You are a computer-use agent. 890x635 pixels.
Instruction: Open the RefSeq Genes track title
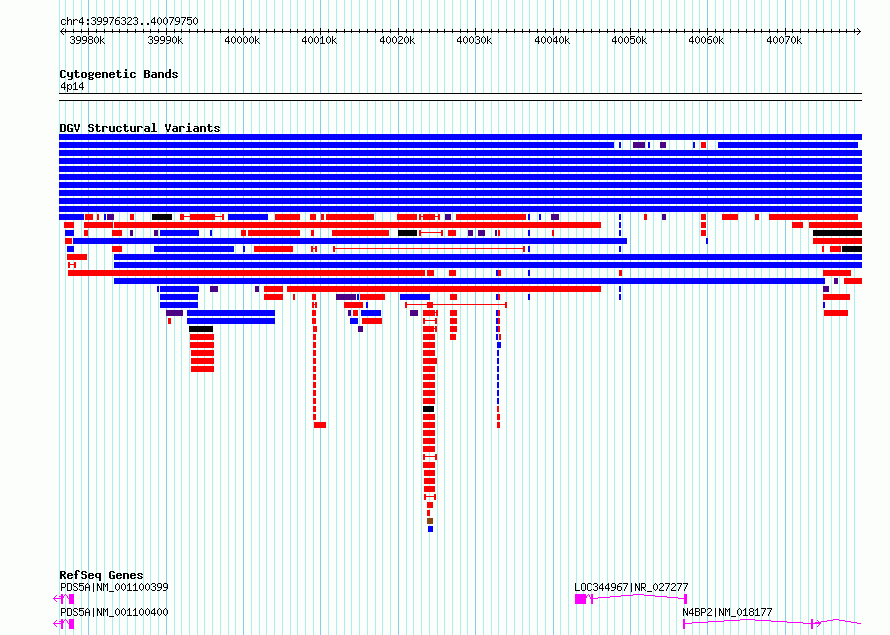point(101,575)
